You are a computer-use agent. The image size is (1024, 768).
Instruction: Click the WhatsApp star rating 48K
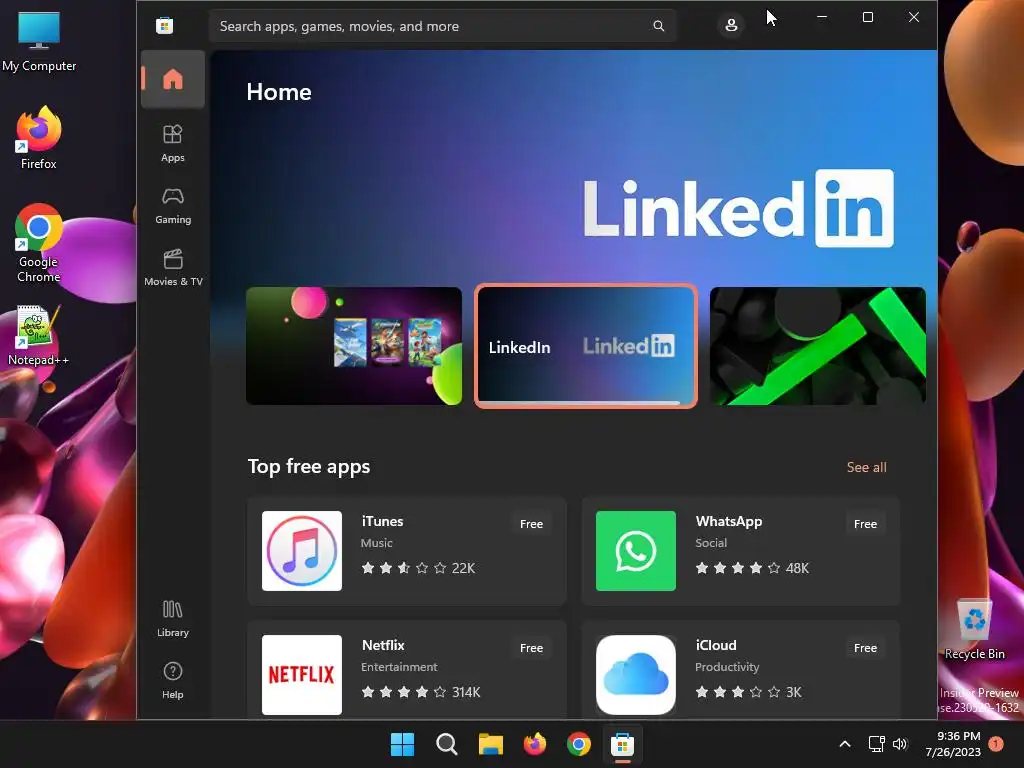point(752,568)
